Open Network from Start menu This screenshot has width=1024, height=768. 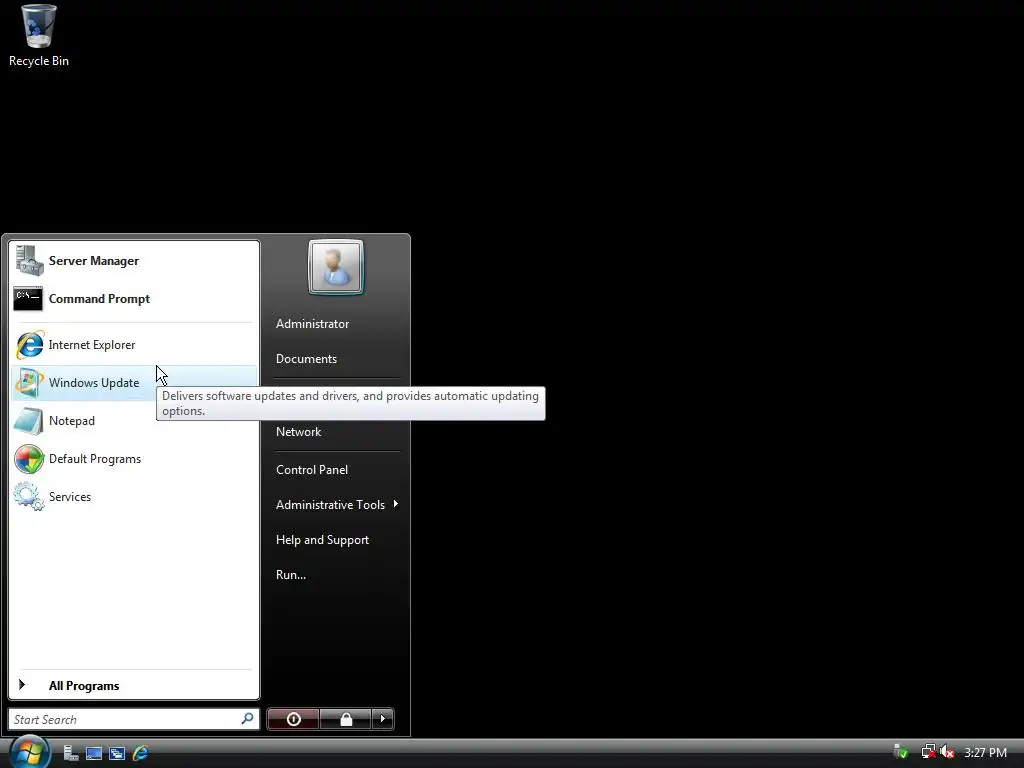[x=336, y=432]
